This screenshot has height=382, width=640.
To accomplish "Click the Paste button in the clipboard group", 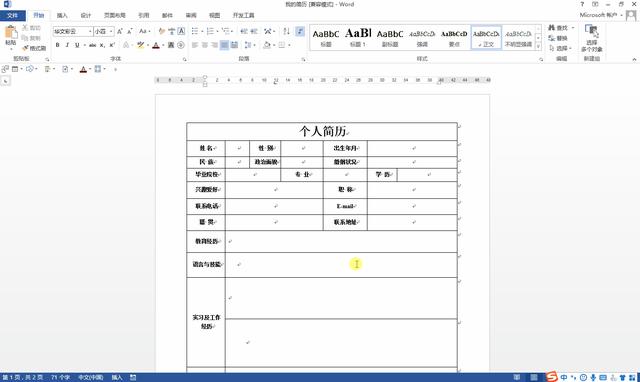I will [11, 36].
